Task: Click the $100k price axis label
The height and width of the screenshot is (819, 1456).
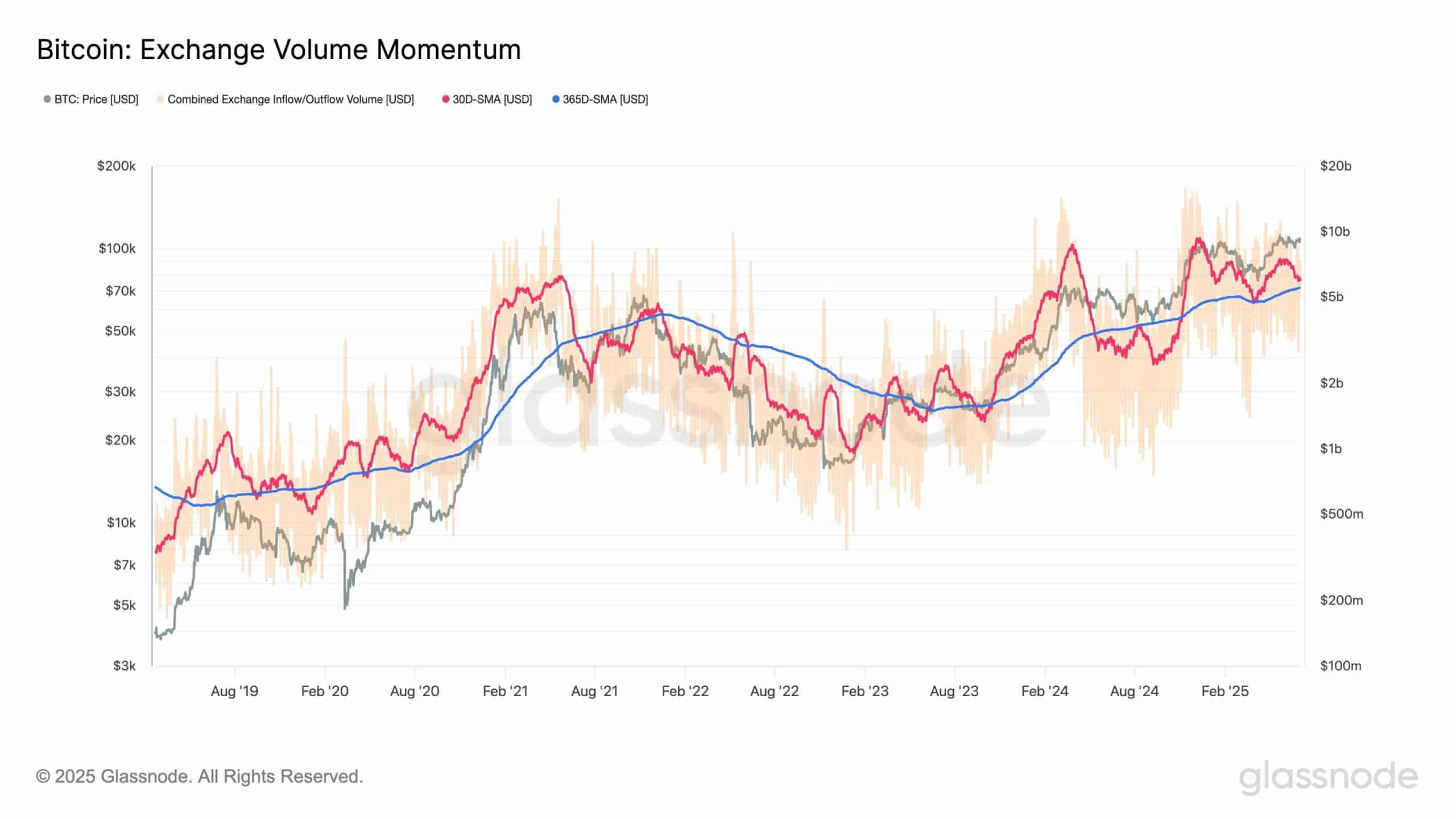Action: point(117,249)
